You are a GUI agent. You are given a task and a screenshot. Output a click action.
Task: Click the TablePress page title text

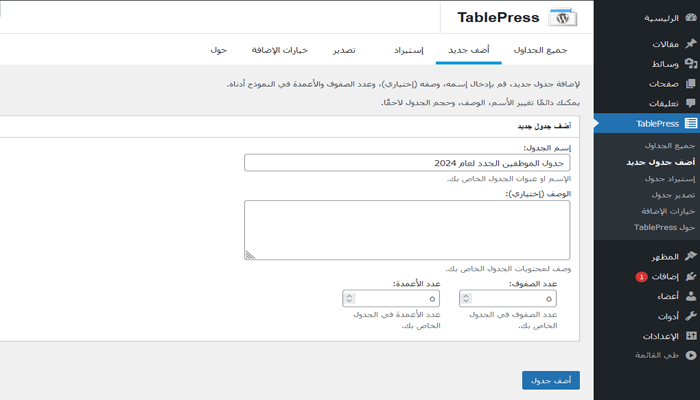[498, 17]
